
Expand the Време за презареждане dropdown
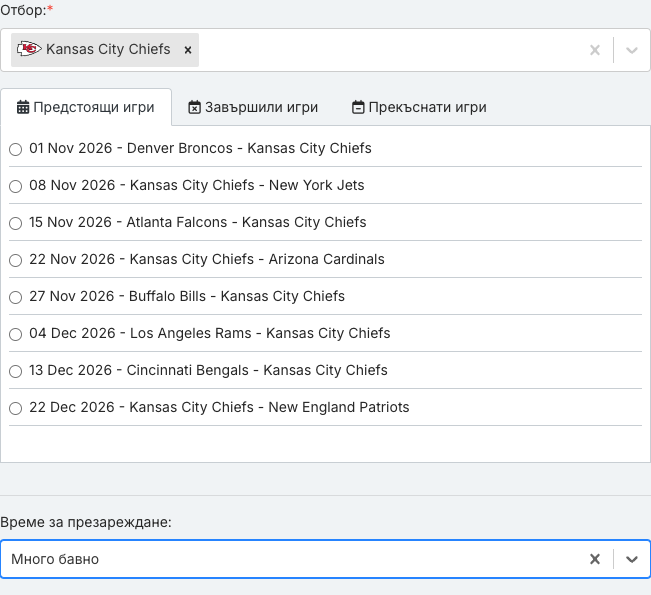click(x=631, y=559)
